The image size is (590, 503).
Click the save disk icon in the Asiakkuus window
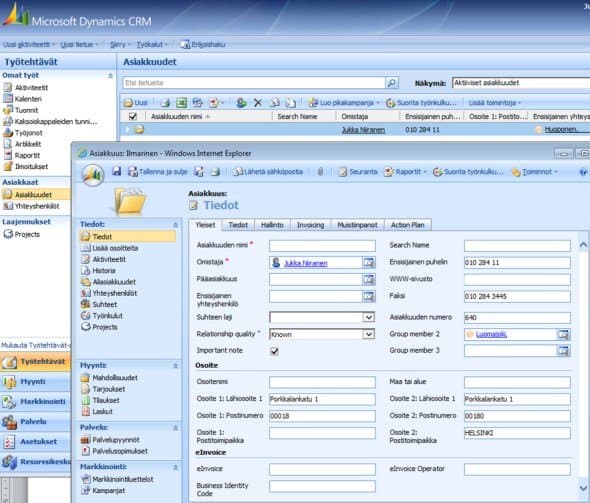pos(117,172)
